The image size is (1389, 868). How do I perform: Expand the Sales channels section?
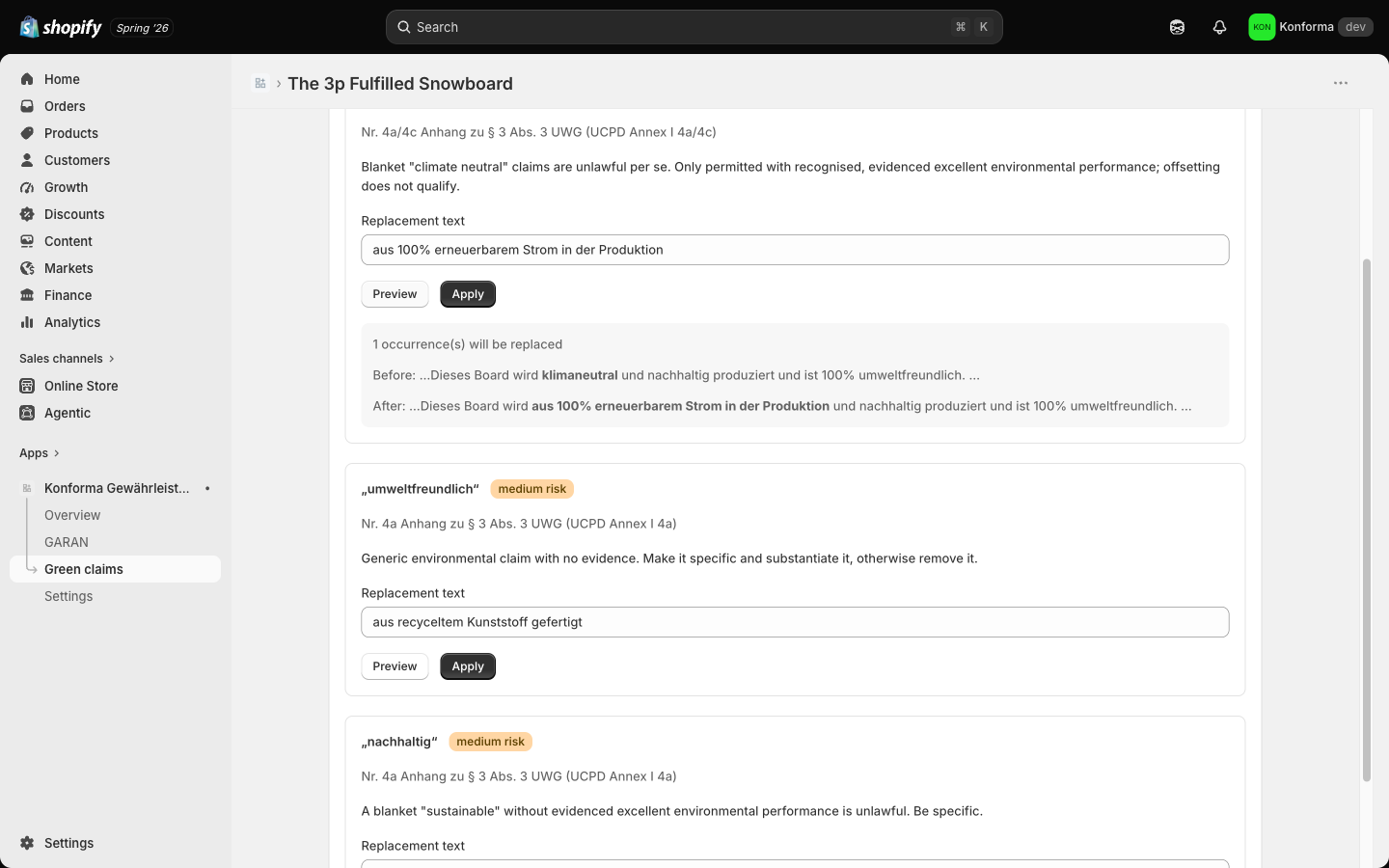coord(67,359)
